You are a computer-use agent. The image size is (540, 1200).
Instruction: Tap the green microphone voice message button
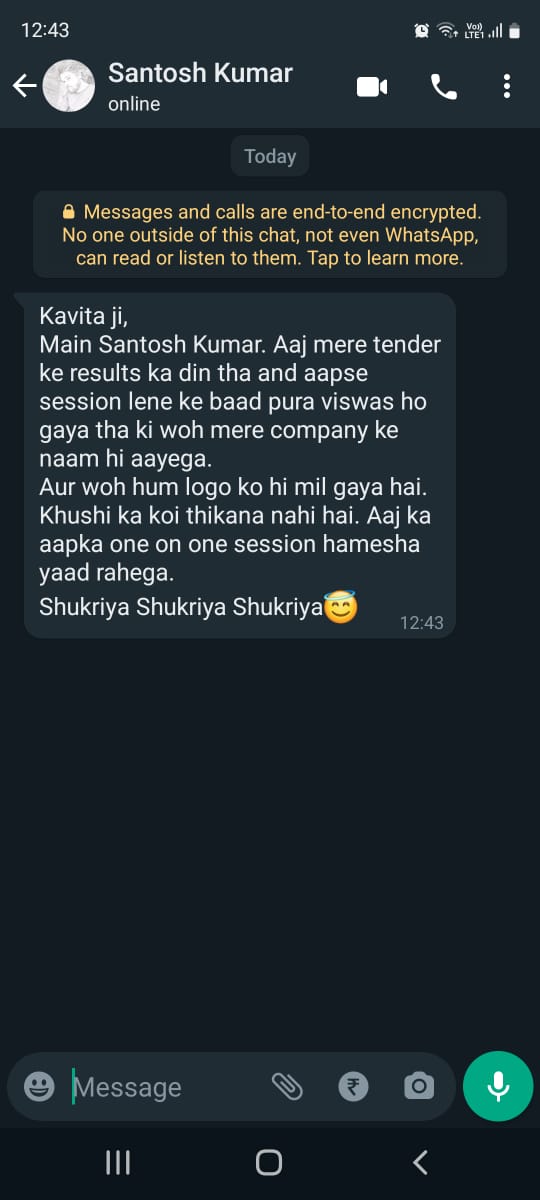point(498,1086)
